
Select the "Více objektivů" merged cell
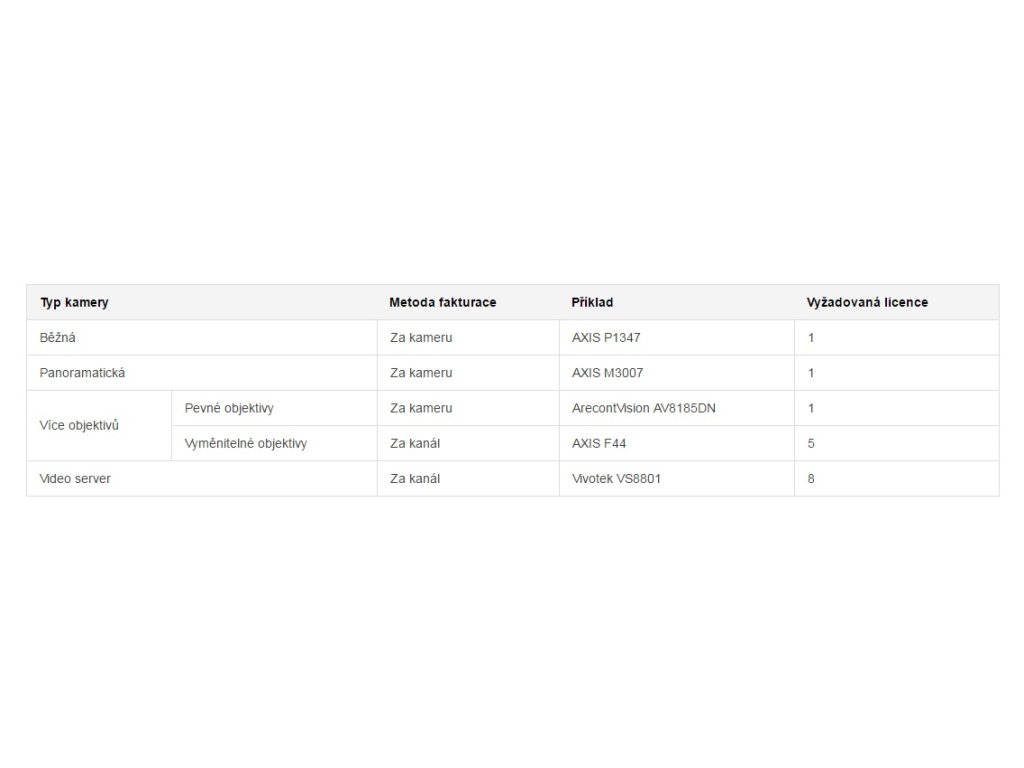(79, 425)
